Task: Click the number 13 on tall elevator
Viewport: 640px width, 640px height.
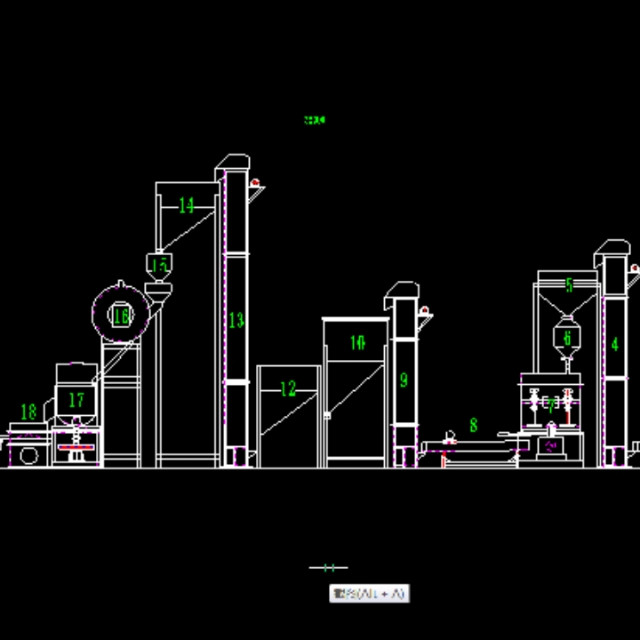Action: tap(236, 320)
